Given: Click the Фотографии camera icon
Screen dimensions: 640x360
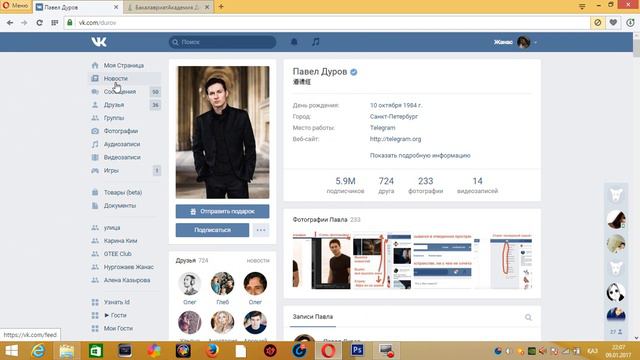Looking at the screenshot, I should point(95,131).
